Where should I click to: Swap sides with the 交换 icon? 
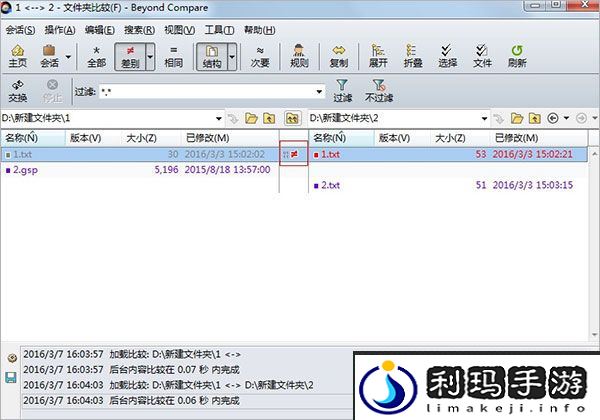point(18,91)
